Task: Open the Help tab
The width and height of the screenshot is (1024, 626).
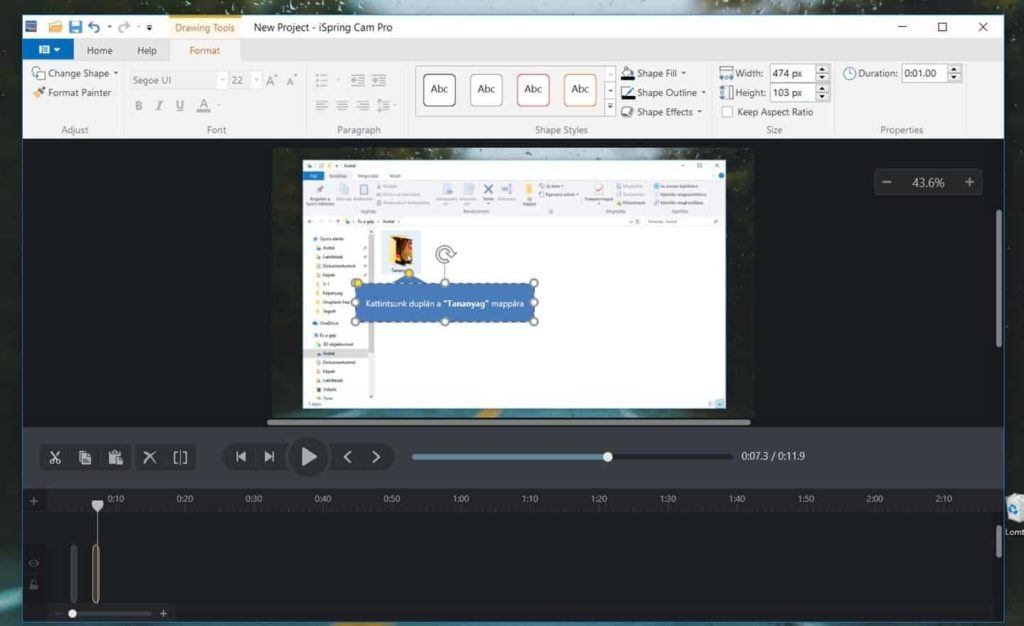Action: point(146,50)
